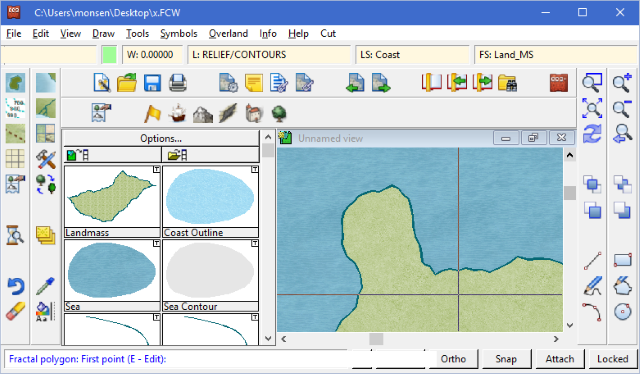Open the Symbols menu
Screen dimensions: 640x374
(178, 33)
